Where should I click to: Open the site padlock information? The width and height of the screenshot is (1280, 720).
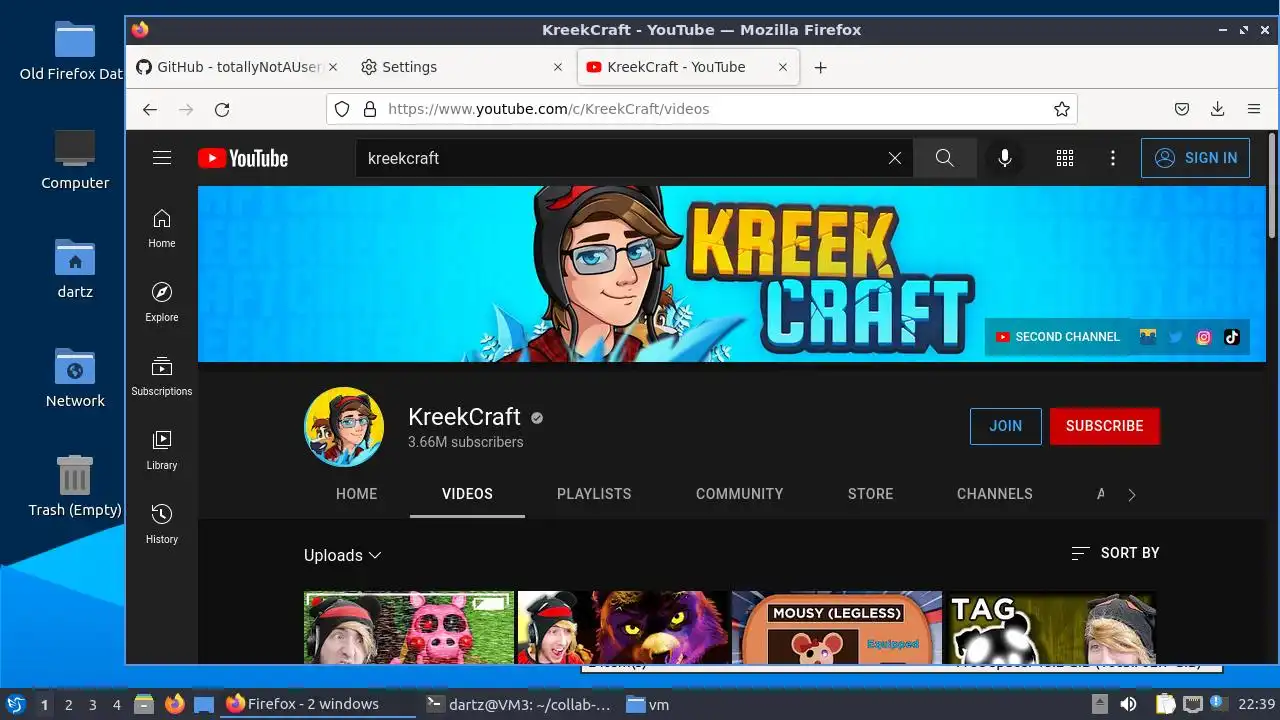369,109
